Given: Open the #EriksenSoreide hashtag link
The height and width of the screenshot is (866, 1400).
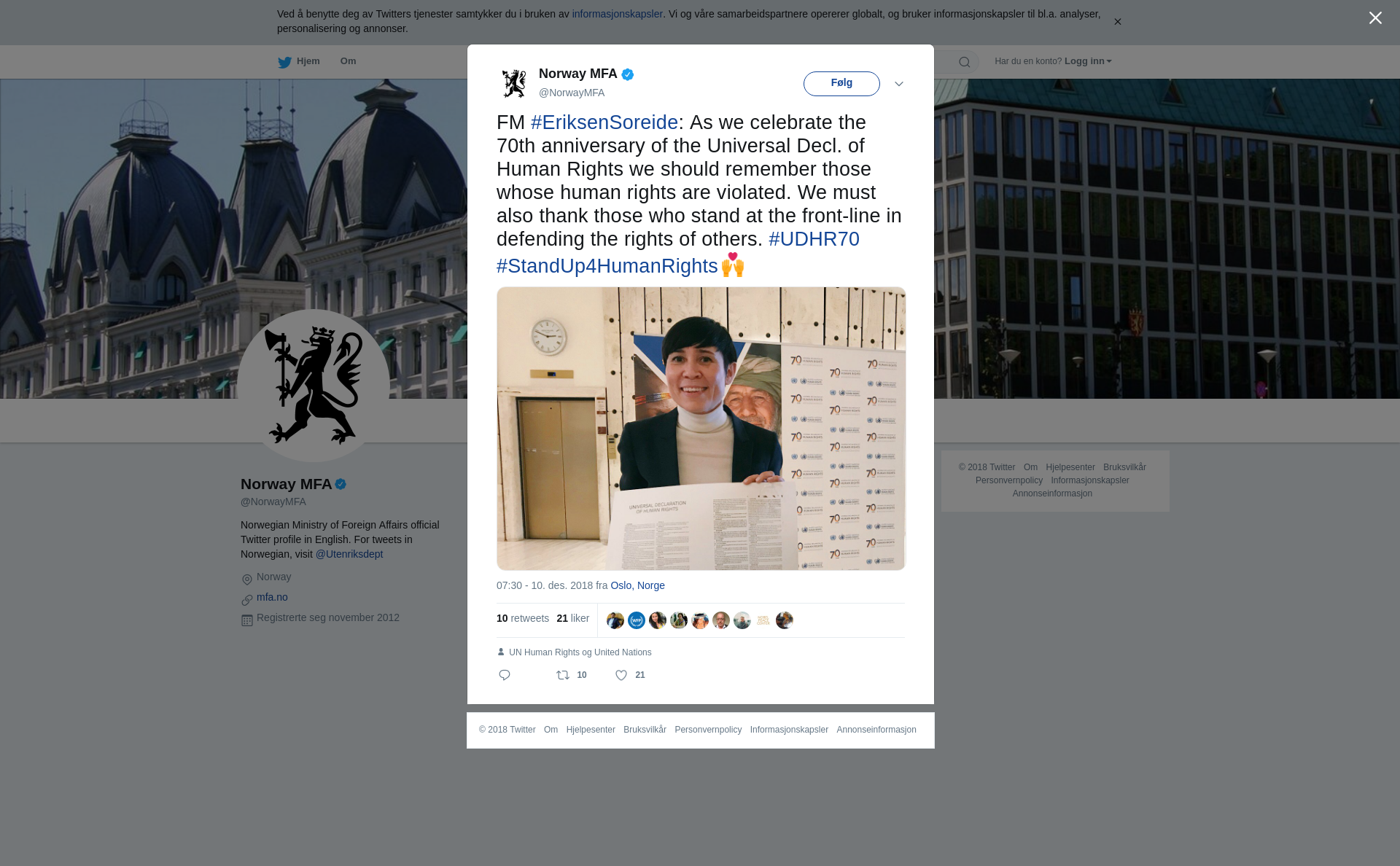Looking at the screenshot, I should click(604, 122).
